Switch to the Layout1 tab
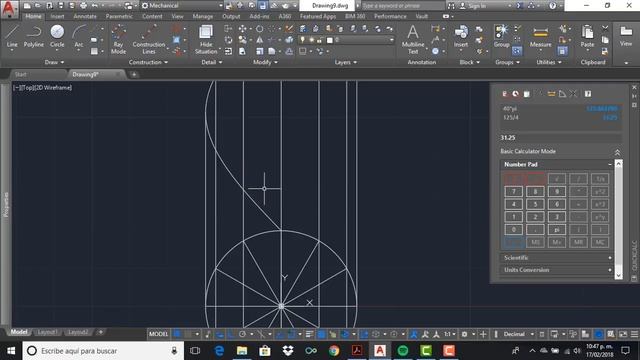Screen dimensions: 640x360 click(47, 332)
